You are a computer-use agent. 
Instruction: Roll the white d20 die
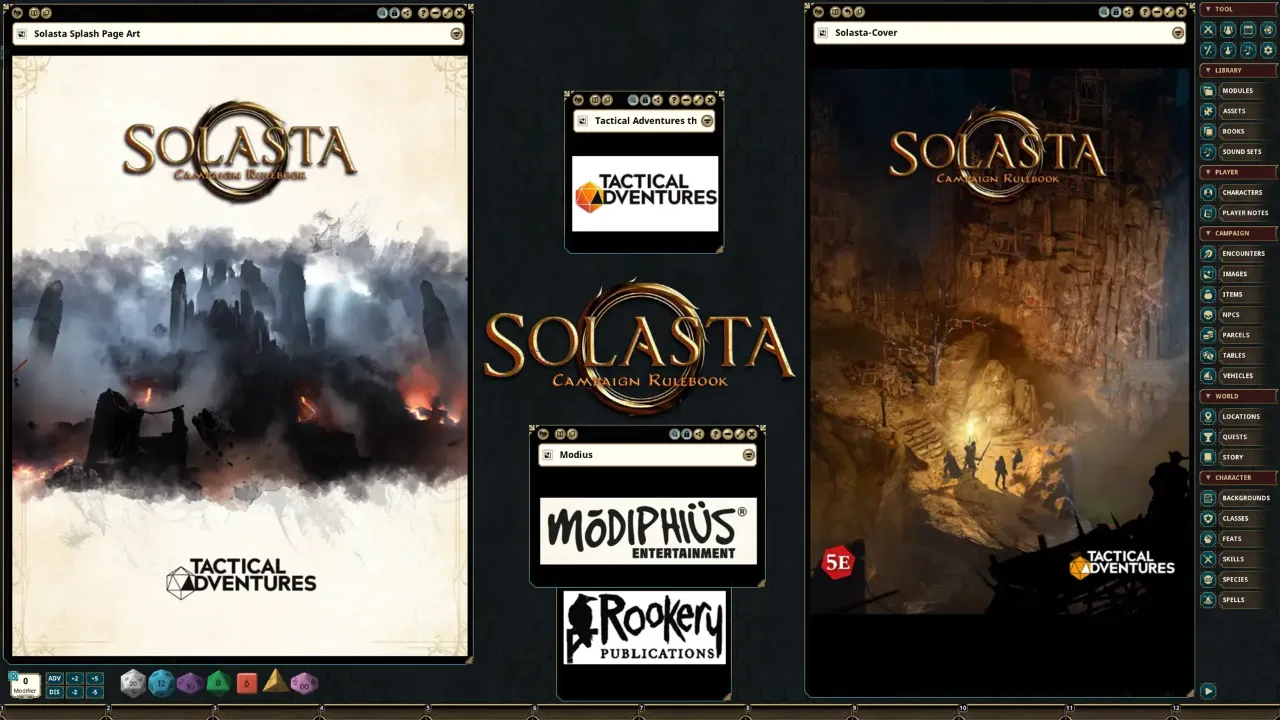point(133,683)
